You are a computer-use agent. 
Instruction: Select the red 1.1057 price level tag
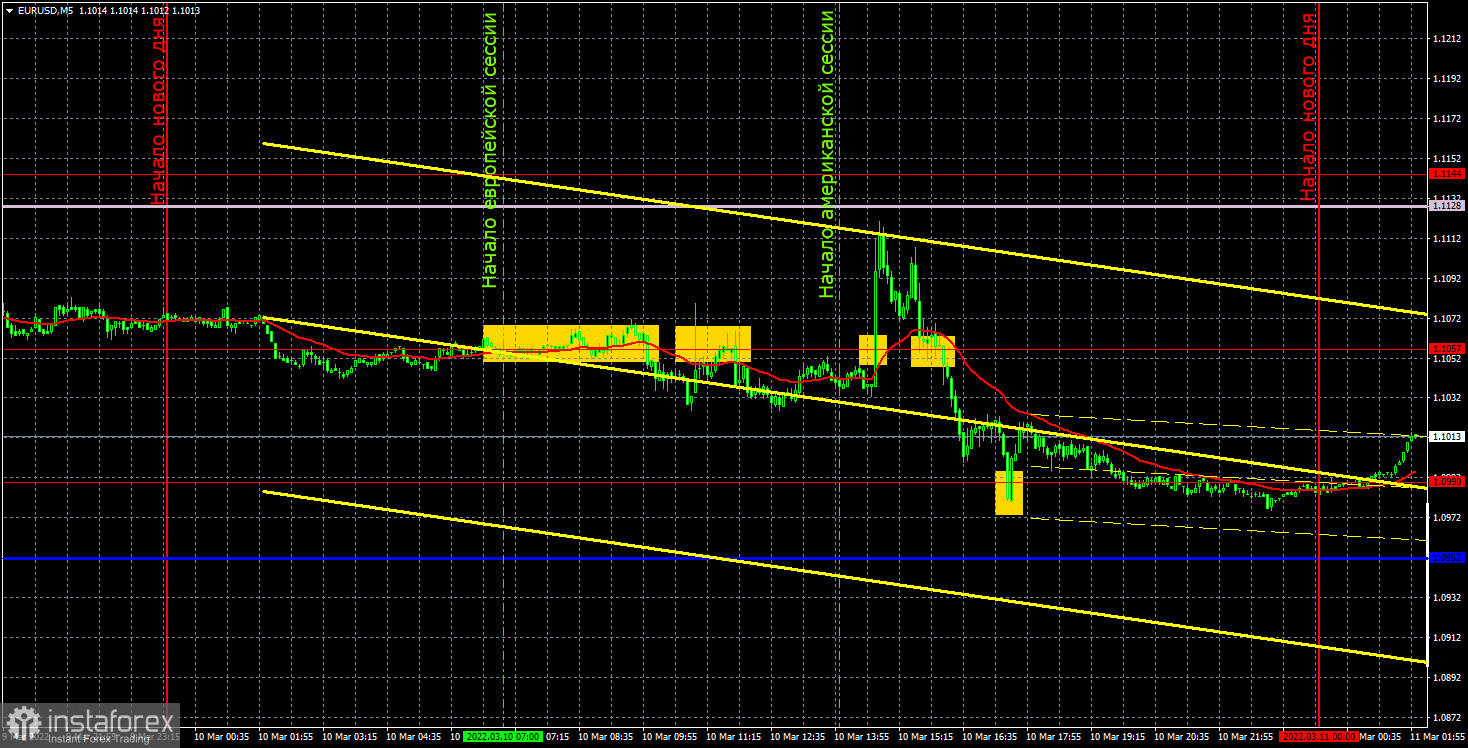pyautogui.click(x=1447, y=349)
